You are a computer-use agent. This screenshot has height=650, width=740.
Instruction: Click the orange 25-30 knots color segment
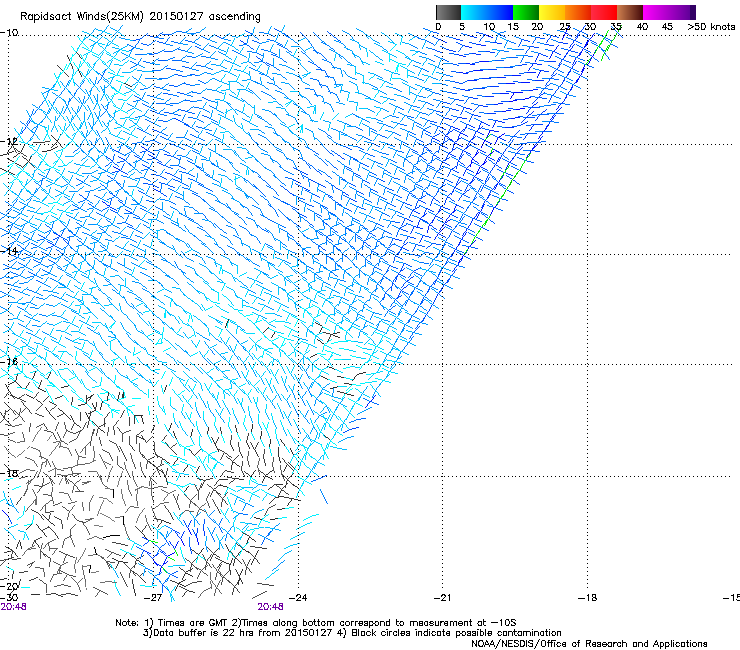pyautogui.click(x=578, y=12)
